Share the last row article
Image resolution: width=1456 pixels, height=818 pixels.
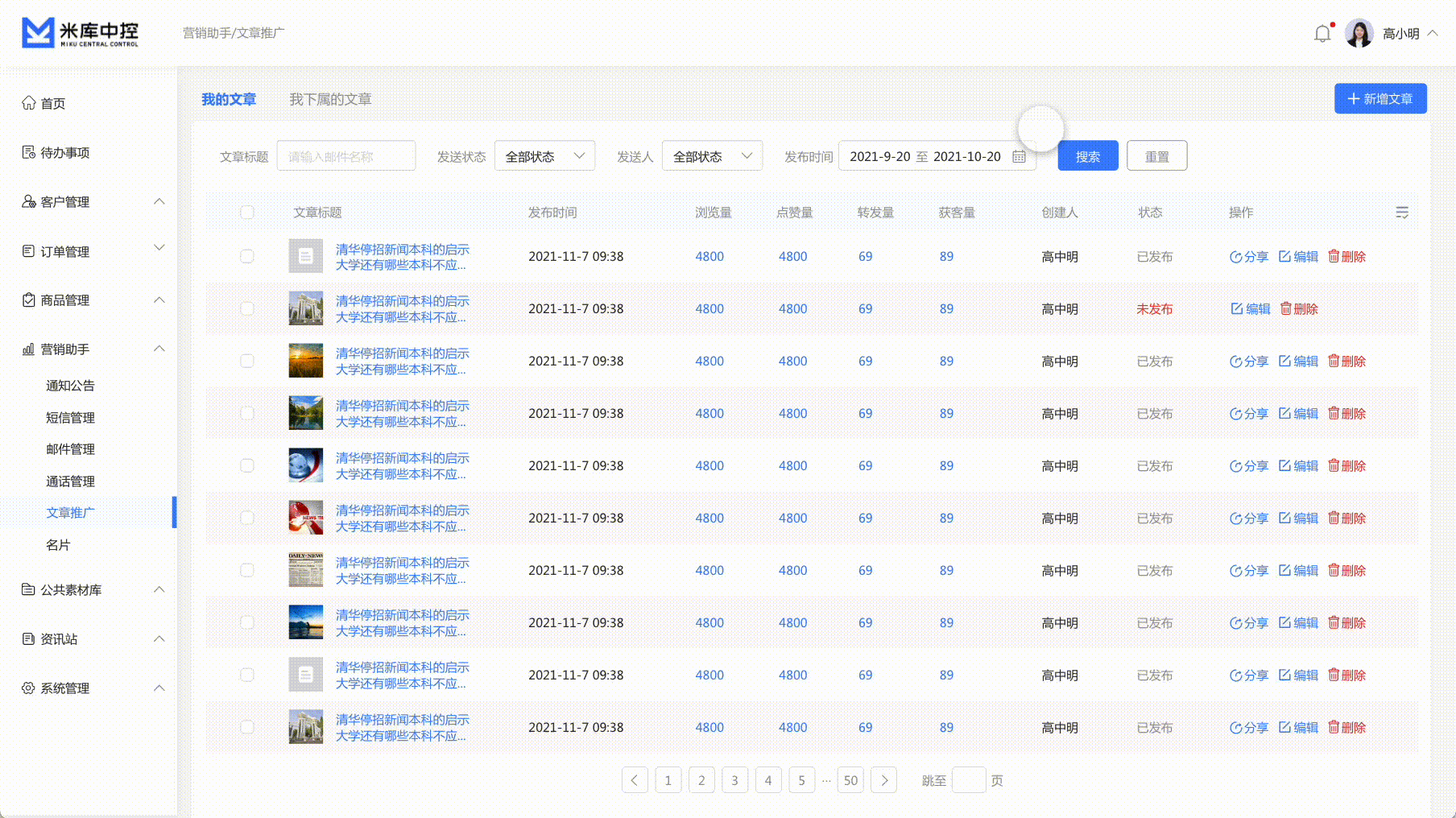(x=1249, y=728)
